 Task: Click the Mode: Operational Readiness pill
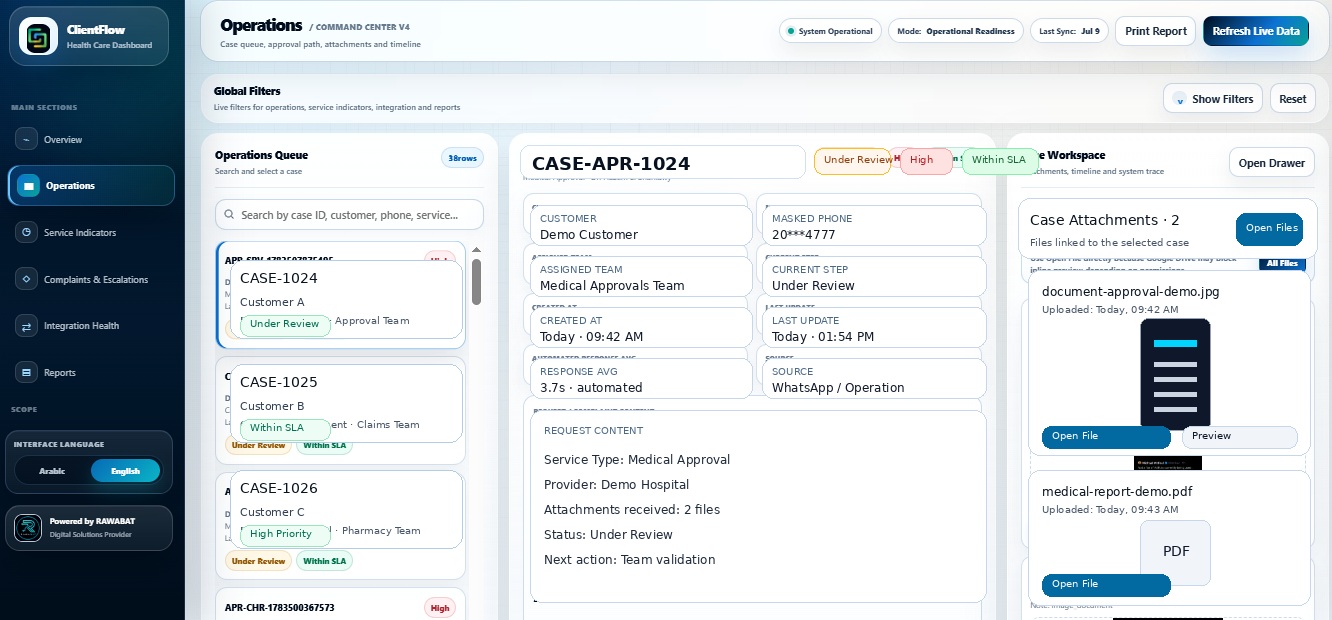[x=956, y=31]
